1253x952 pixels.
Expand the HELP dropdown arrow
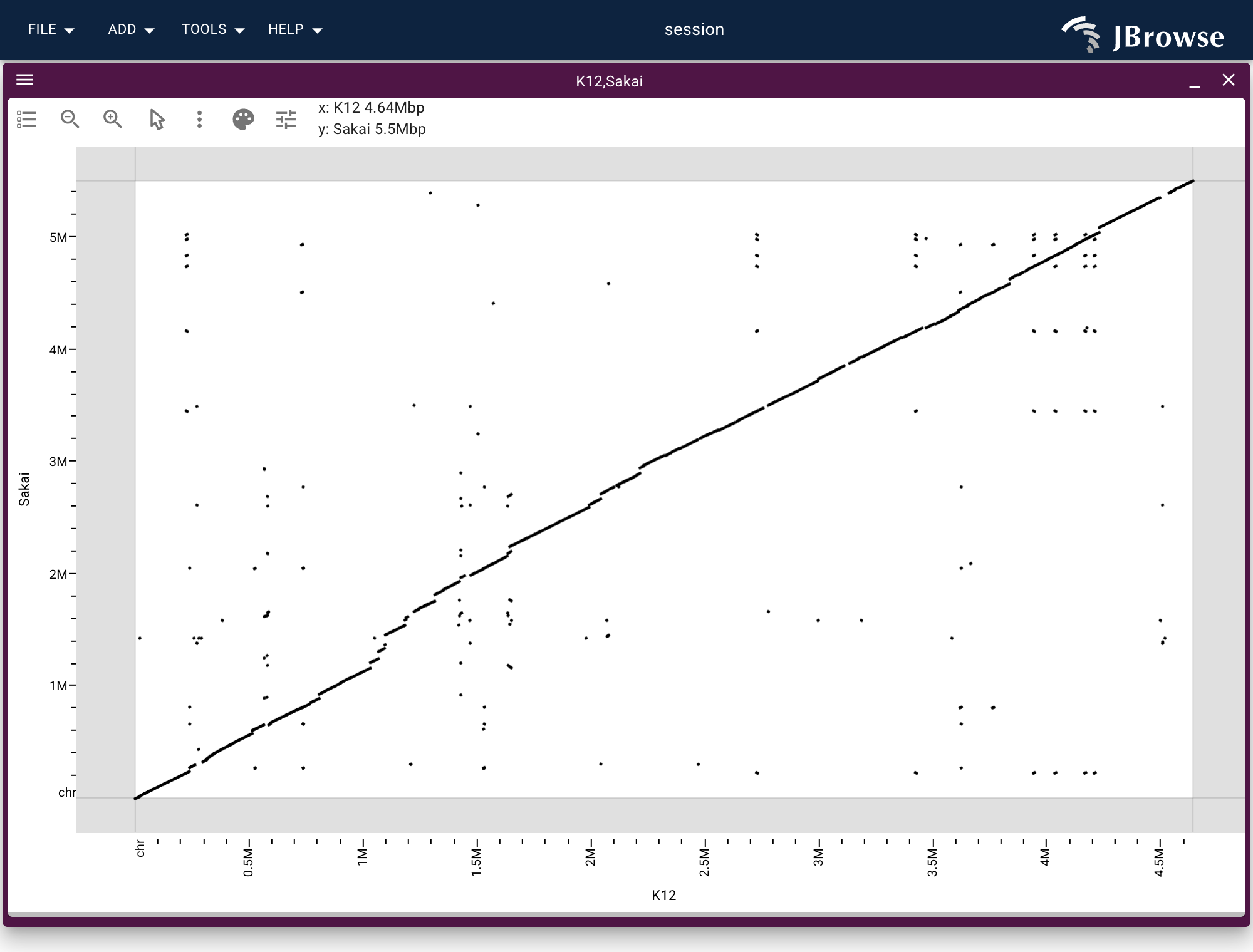coord(317,31)
